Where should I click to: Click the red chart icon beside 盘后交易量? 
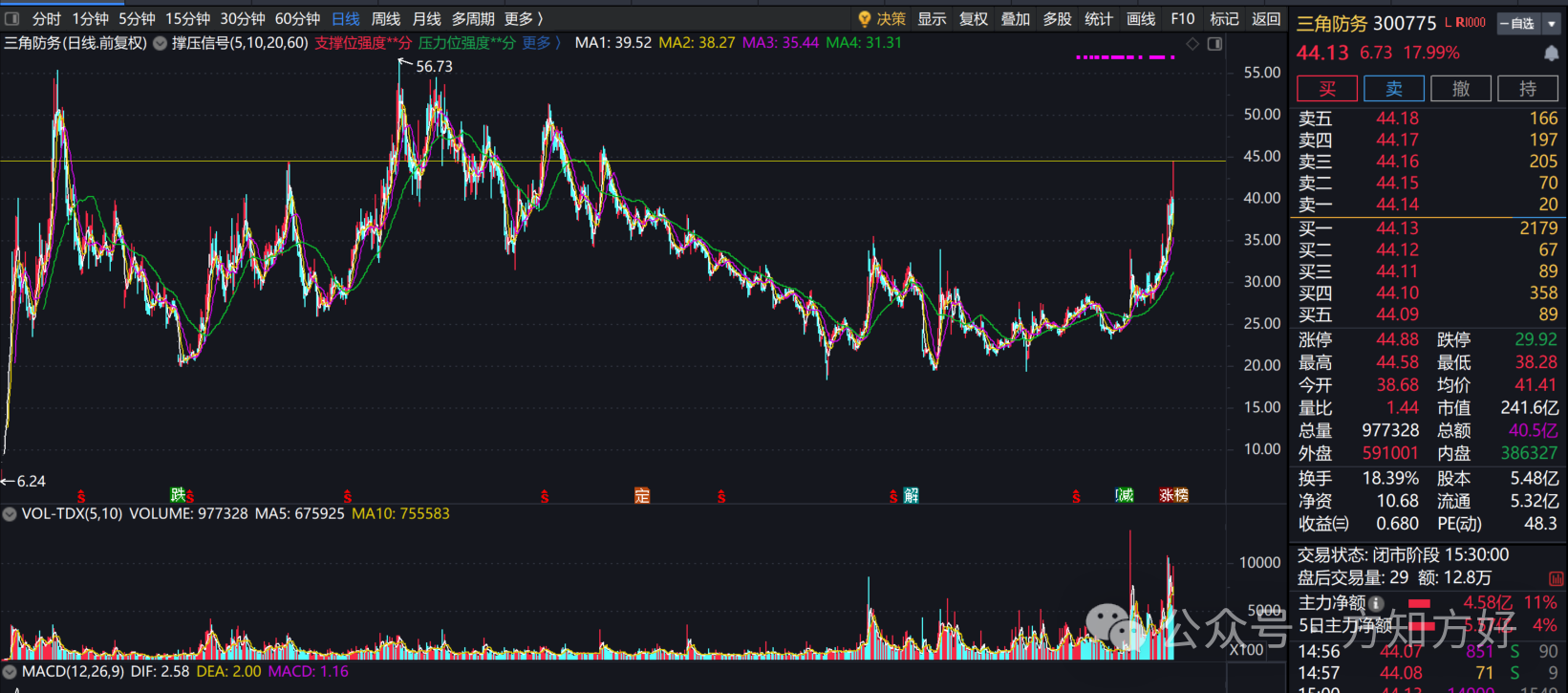(1556, 578)
